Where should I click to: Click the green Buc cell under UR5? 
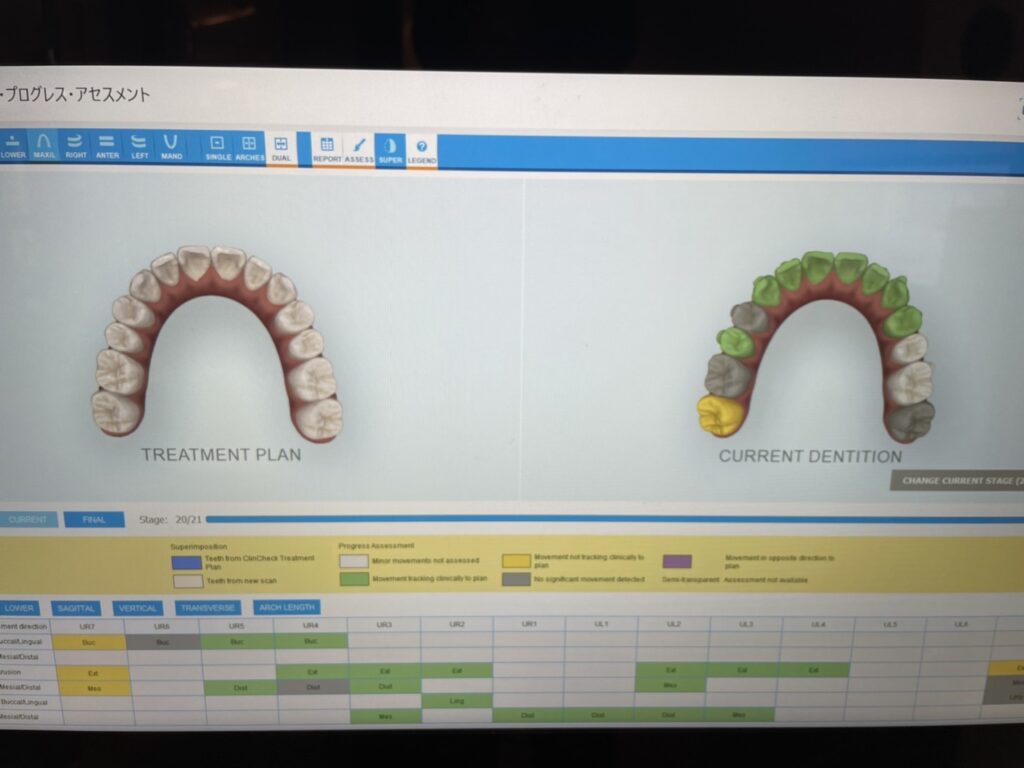click(237, 641)
